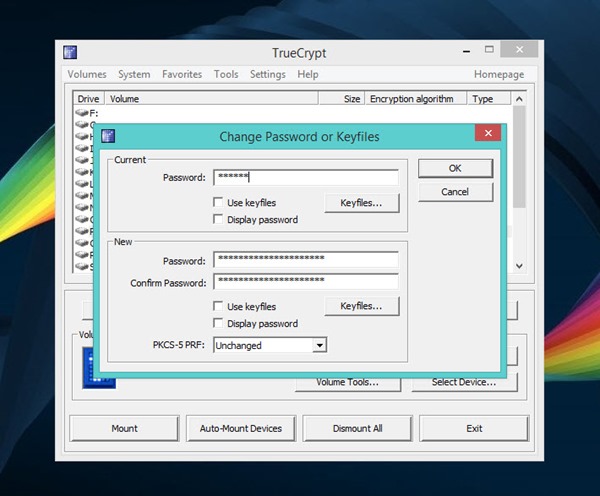Click the Change Password dialog title icon
Screen dimensions: 600x496
click(x=108, y=136)
